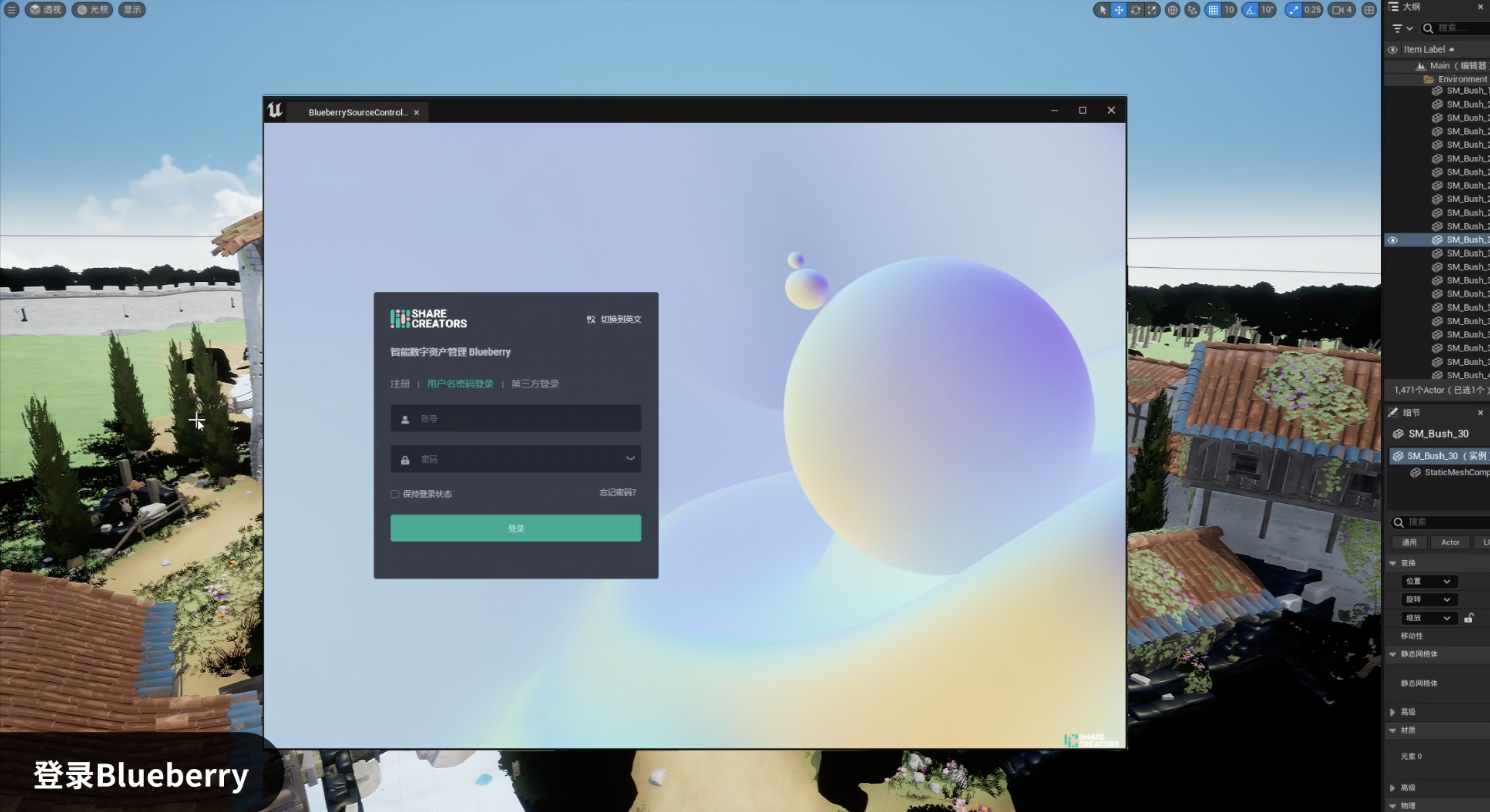This screenshot has width=1490, height=812.
Task: Collapse the 物理 physics section
Action: click(x=1393, y=806)
